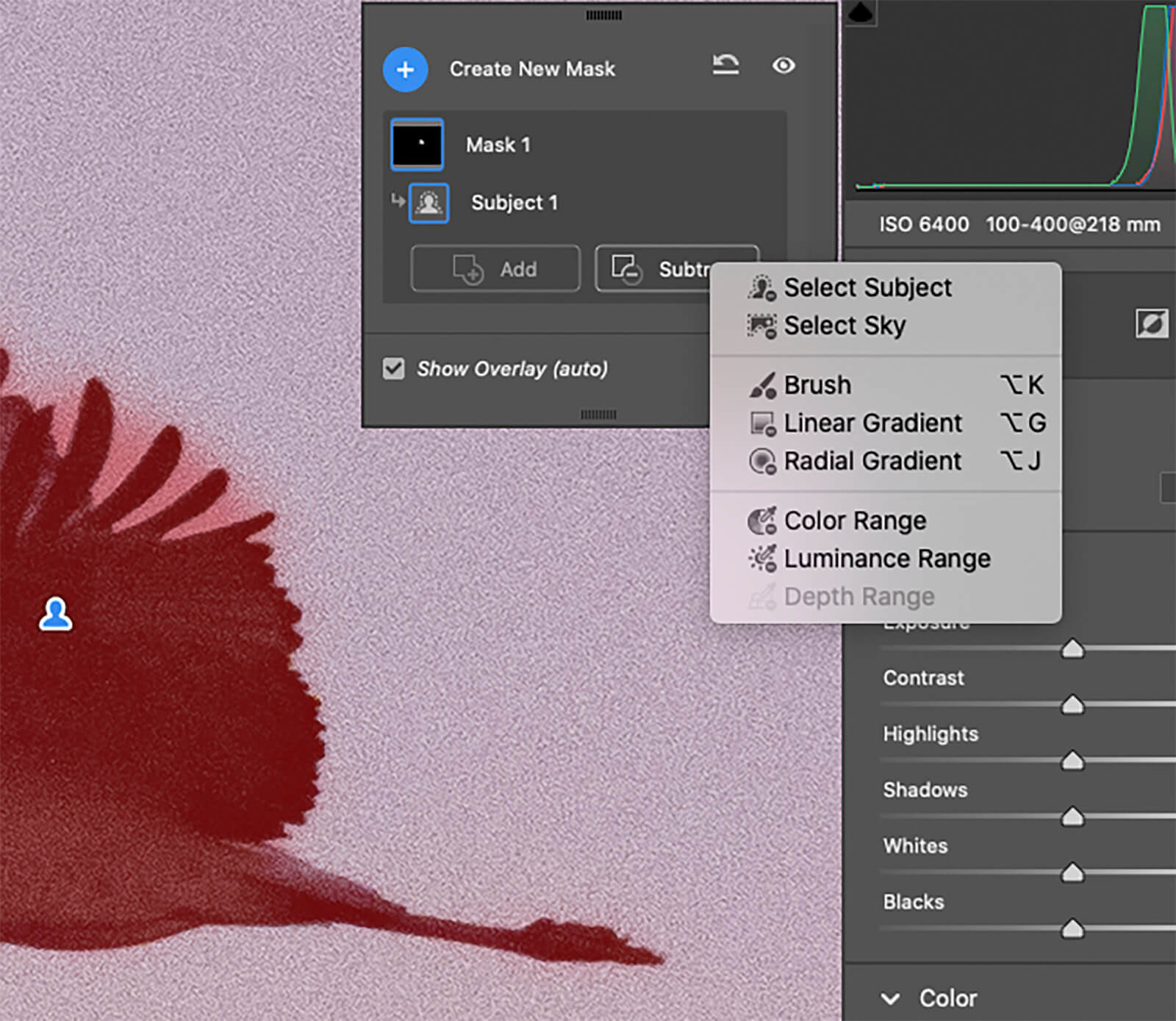1176x1021 pixels.
Task: Toggle mask visibility with the eye icon
Action: point(784,65)
